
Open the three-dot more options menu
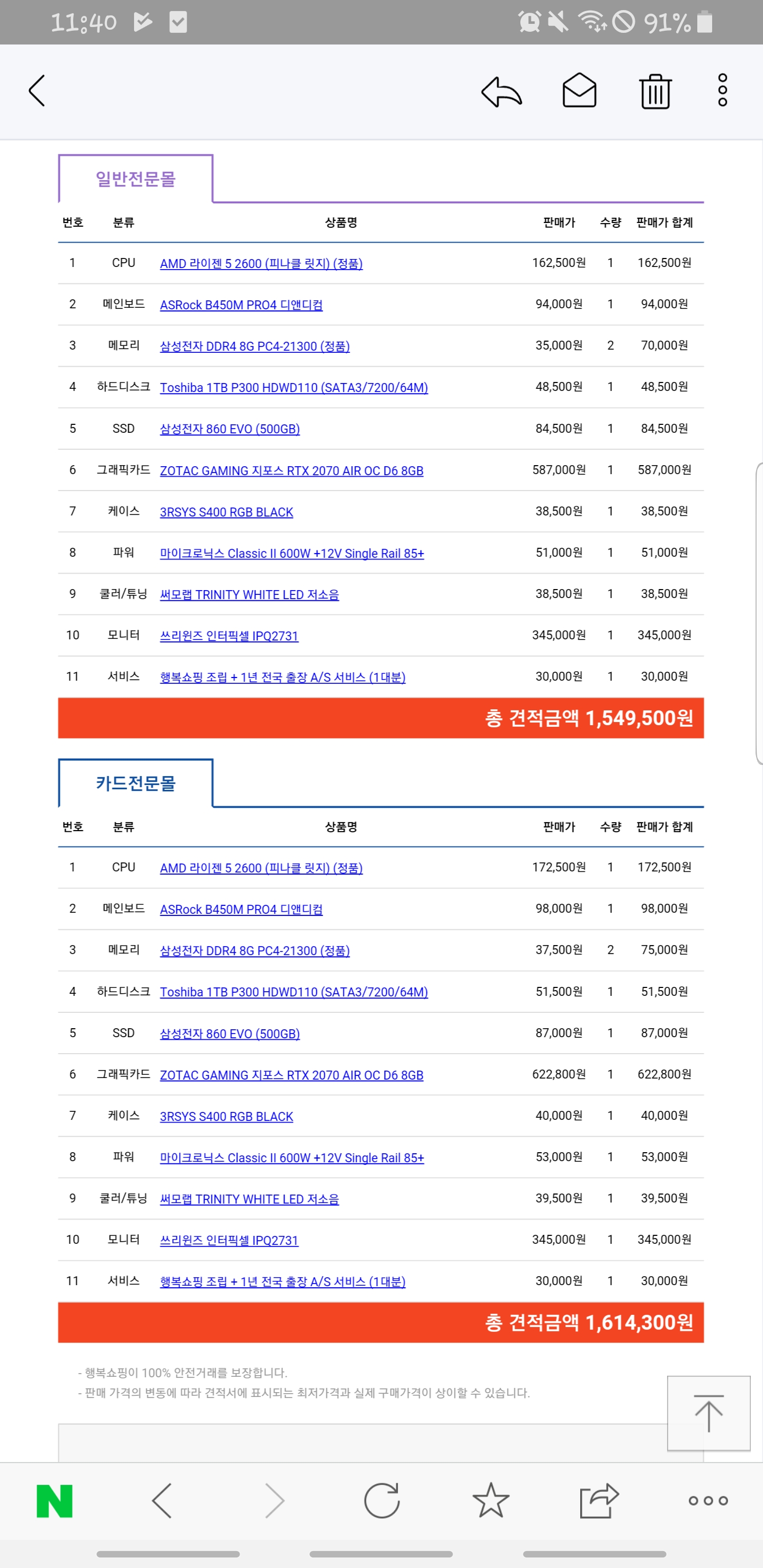[722, 90]
